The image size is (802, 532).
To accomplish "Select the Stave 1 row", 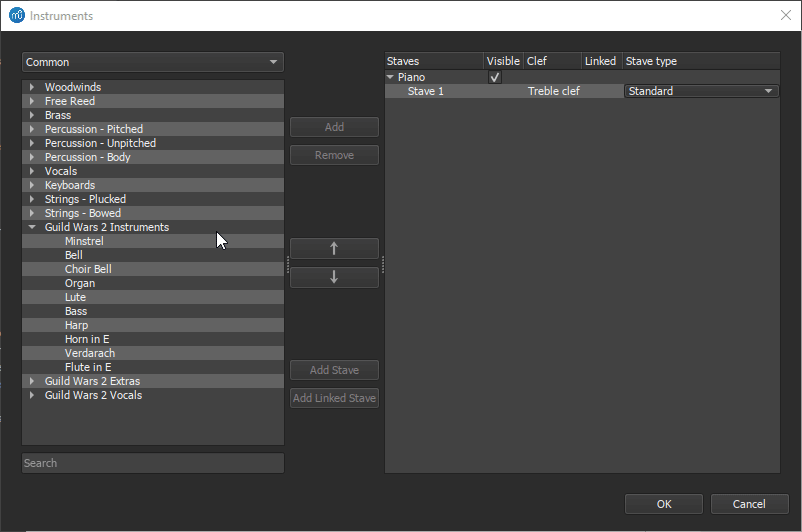I will (x=582, y=91).
